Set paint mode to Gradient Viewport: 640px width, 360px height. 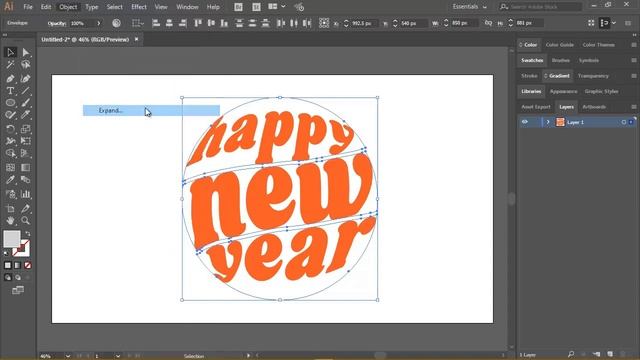18,265
